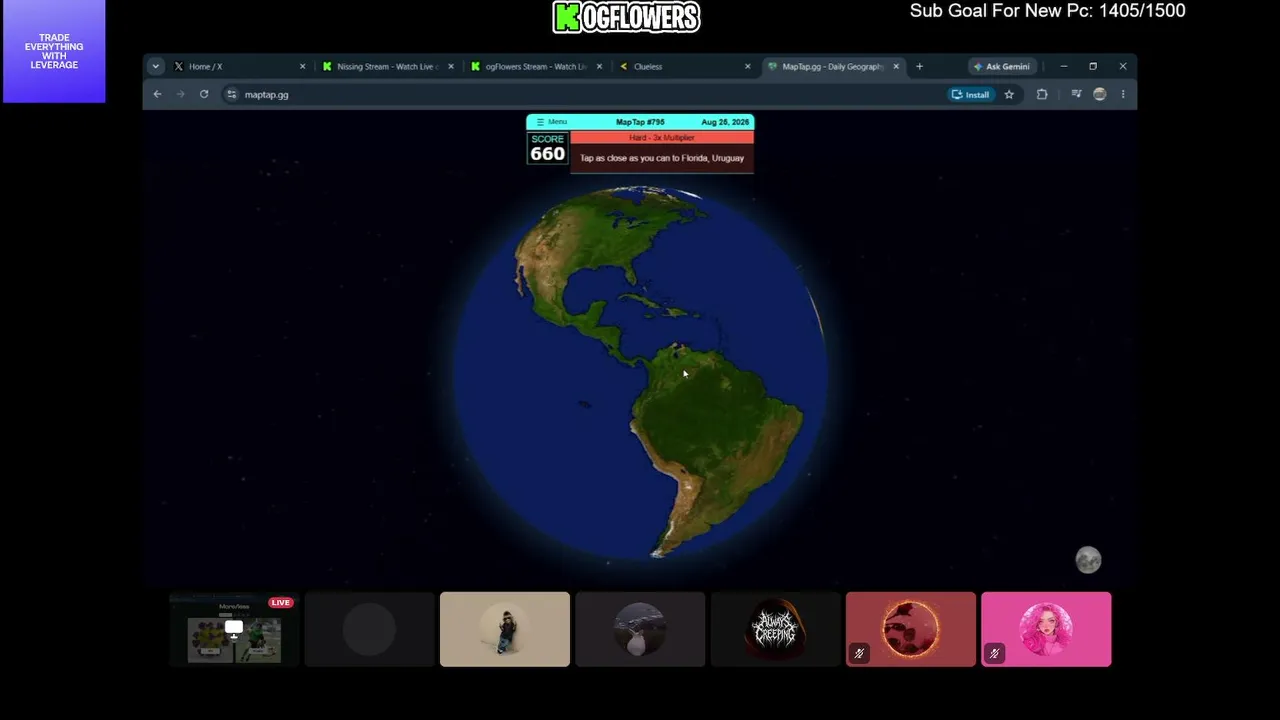
Task: Open a new browser tab
Action: pos(919,66)
